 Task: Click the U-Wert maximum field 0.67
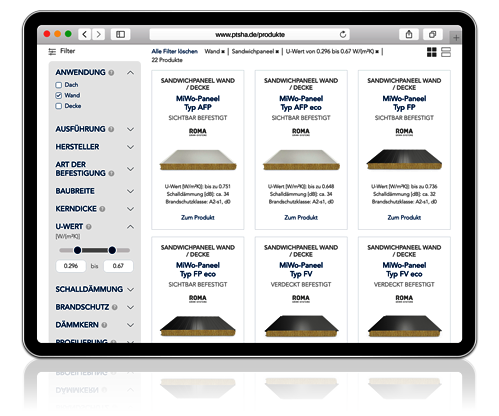point(118,266)
